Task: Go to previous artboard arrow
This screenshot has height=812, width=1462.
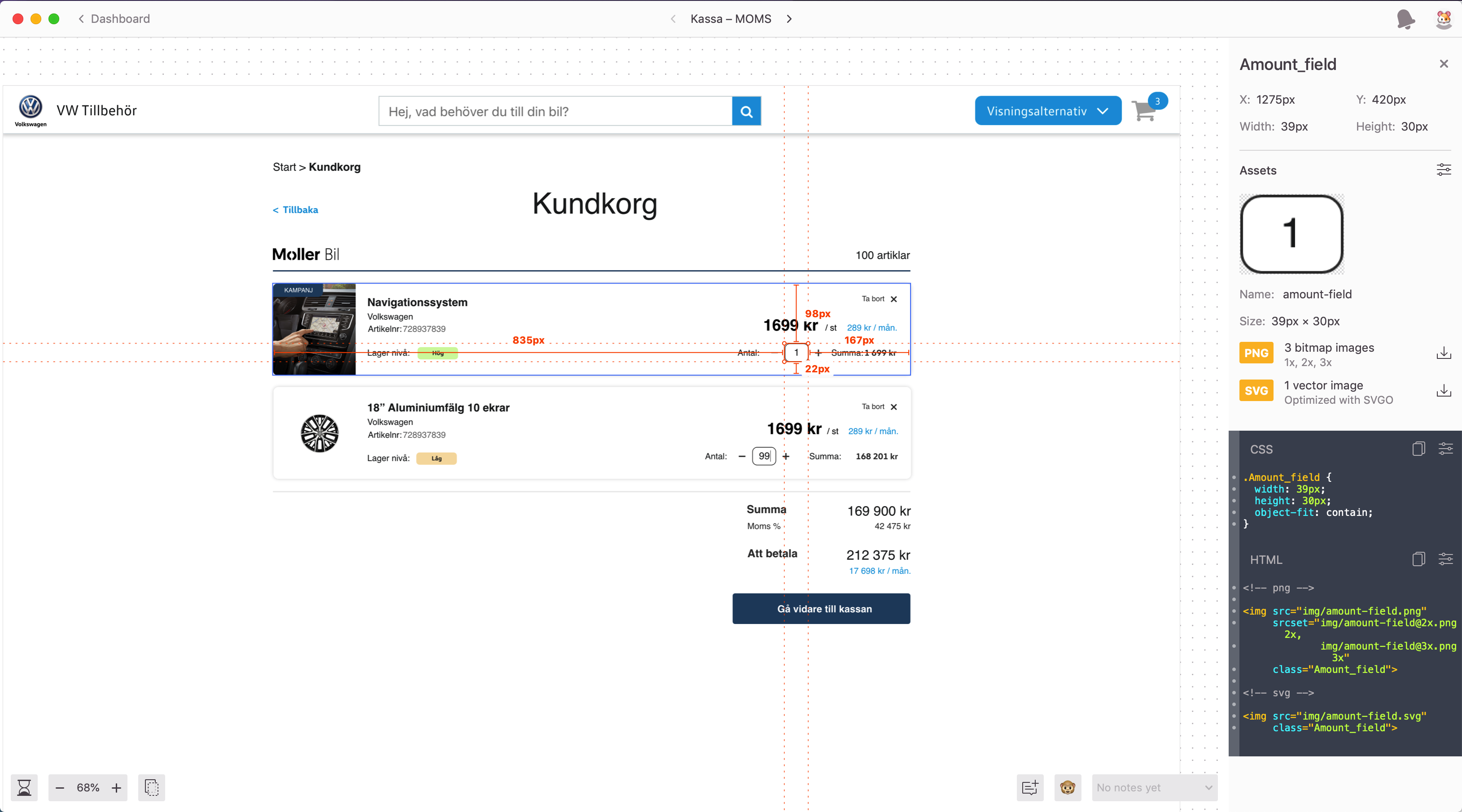Action: click(673, 19)
